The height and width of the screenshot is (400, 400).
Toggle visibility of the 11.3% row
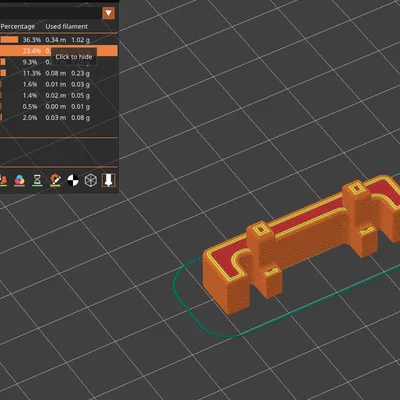59,73
